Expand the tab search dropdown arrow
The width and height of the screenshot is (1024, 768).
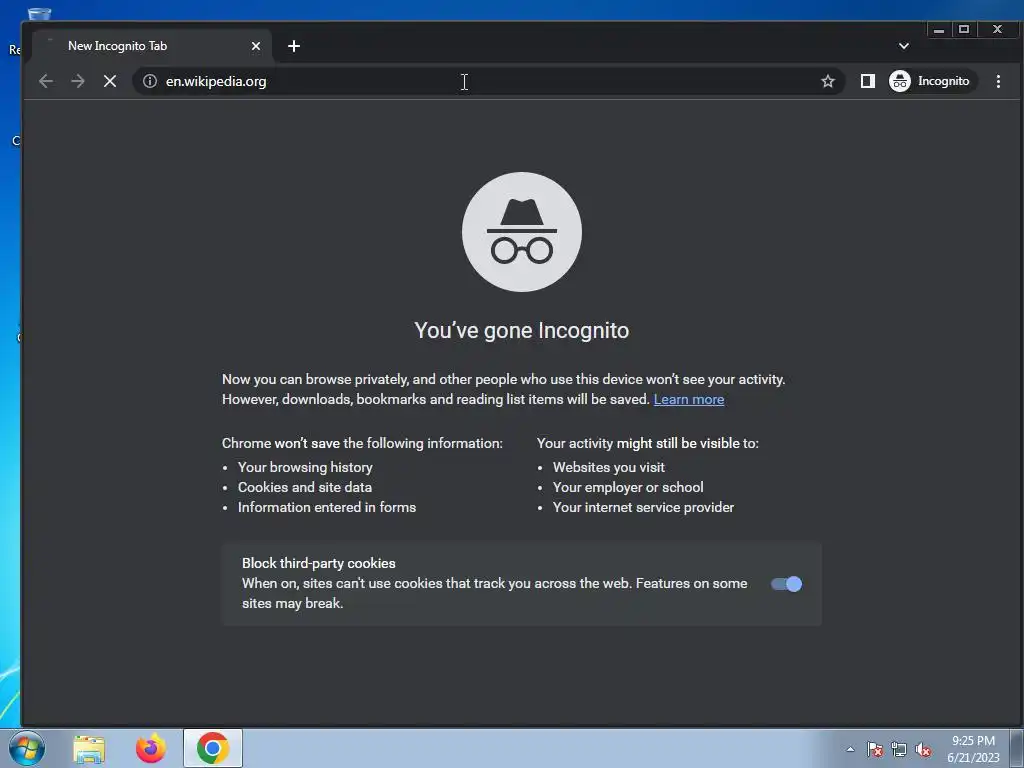904,46
